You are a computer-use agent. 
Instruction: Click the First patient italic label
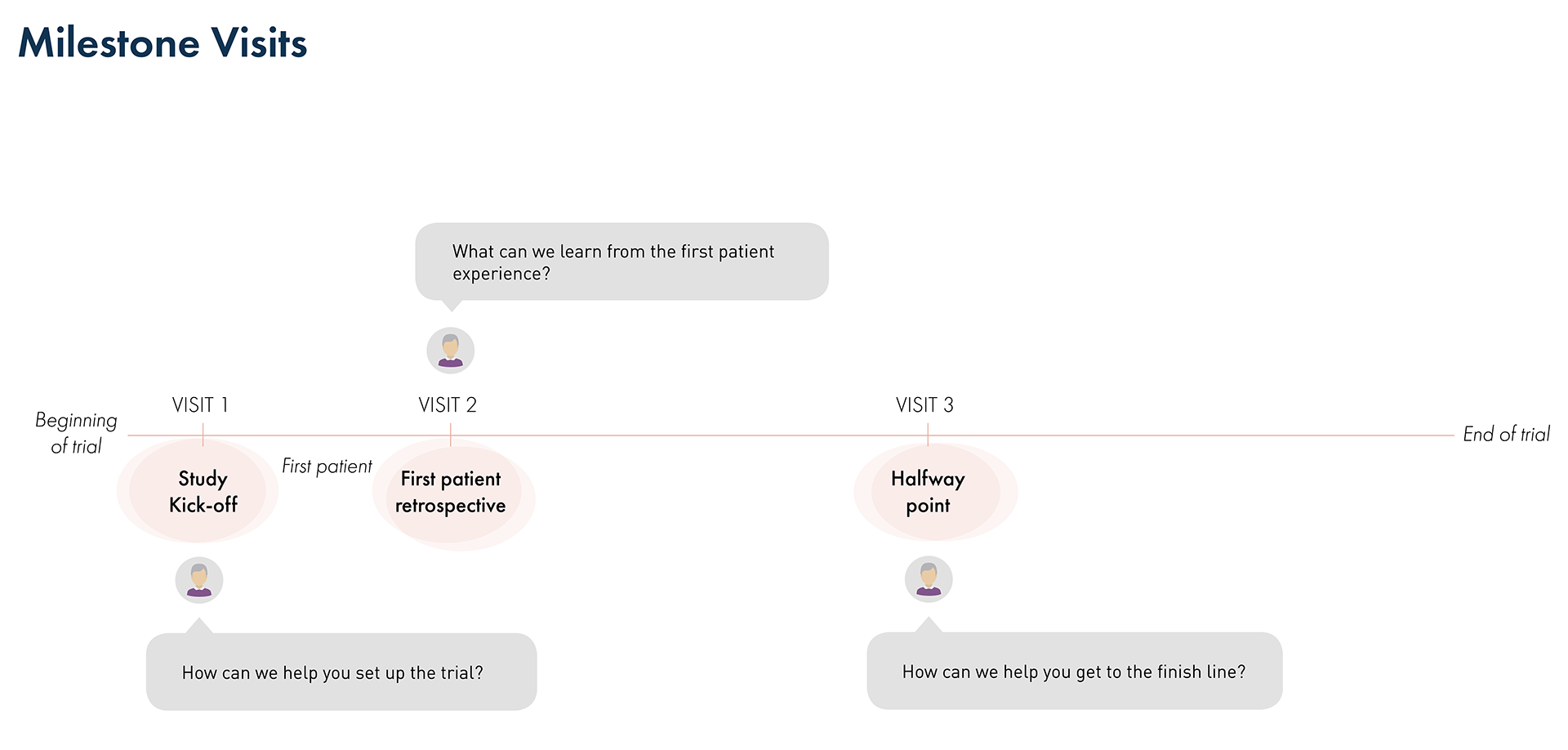pyautogui.click(x=327, y=467)
